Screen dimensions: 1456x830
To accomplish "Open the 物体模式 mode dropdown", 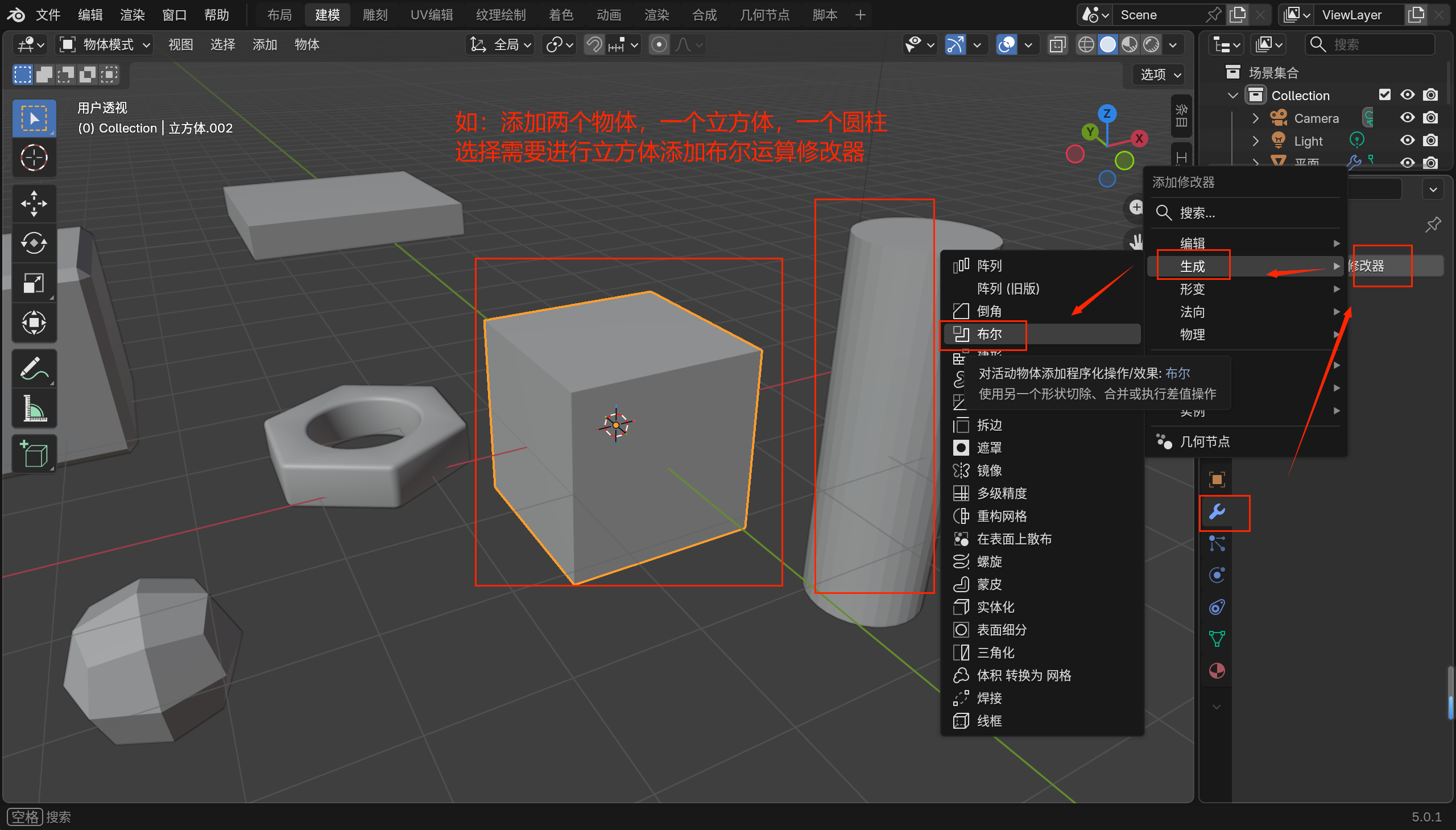I will coord(105,44).
